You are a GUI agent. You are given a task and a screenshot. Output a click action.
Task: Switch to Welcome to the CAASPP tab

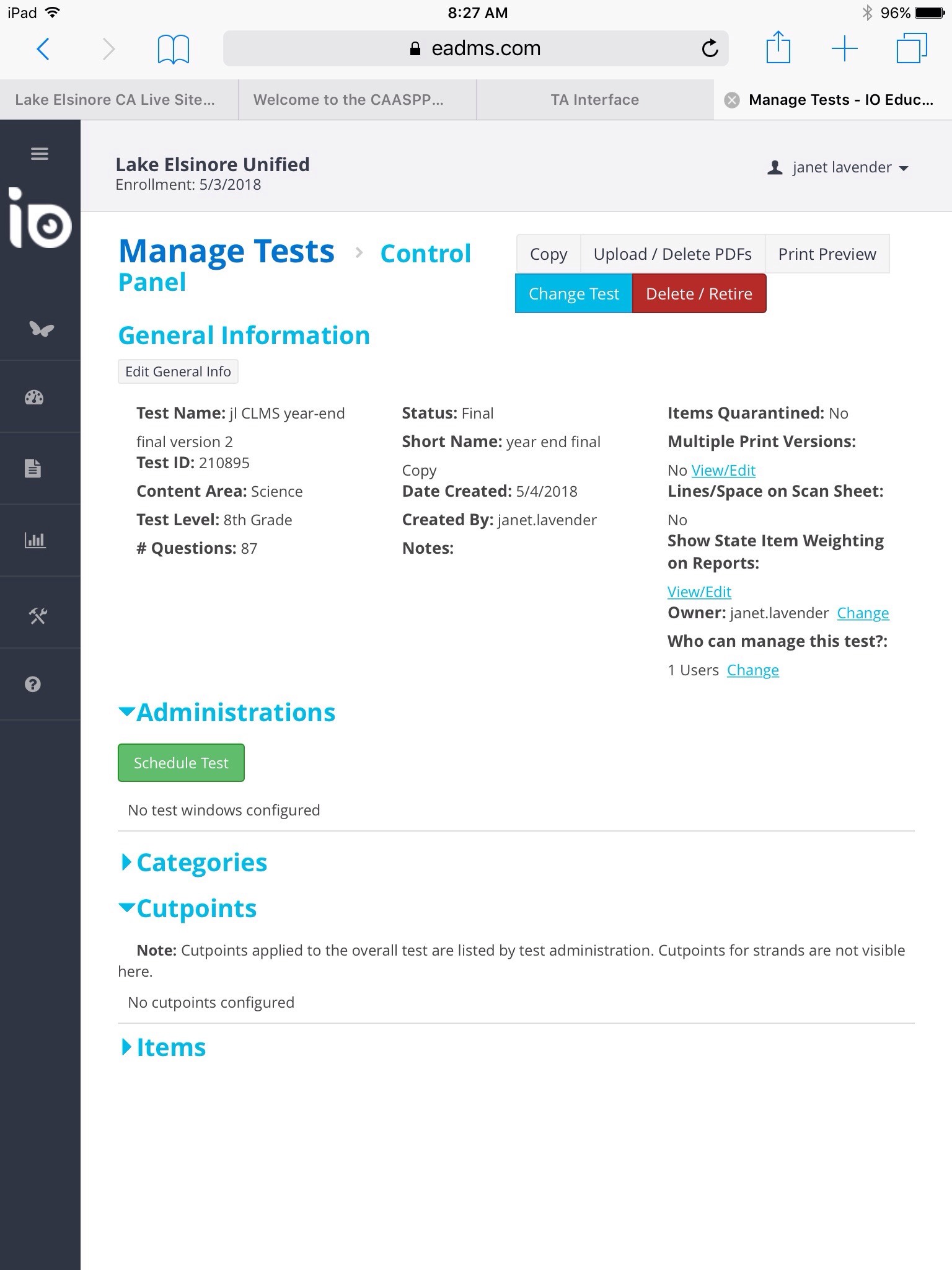tap(348, 100)
